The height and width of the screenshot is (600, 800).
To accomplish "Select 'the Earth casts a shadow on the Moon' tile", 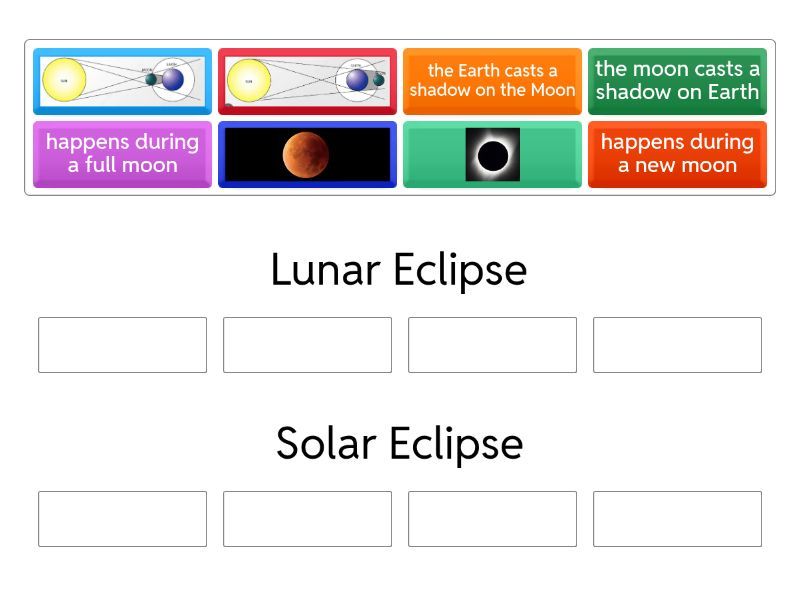I will click(492, 81).
